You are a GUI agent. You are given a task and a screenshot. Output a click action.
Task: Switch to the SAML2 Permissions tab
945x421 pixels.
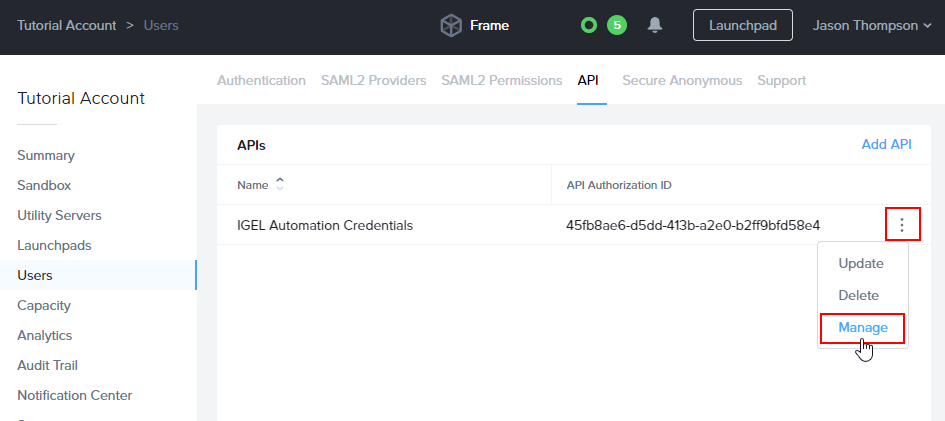pos(501,80)
